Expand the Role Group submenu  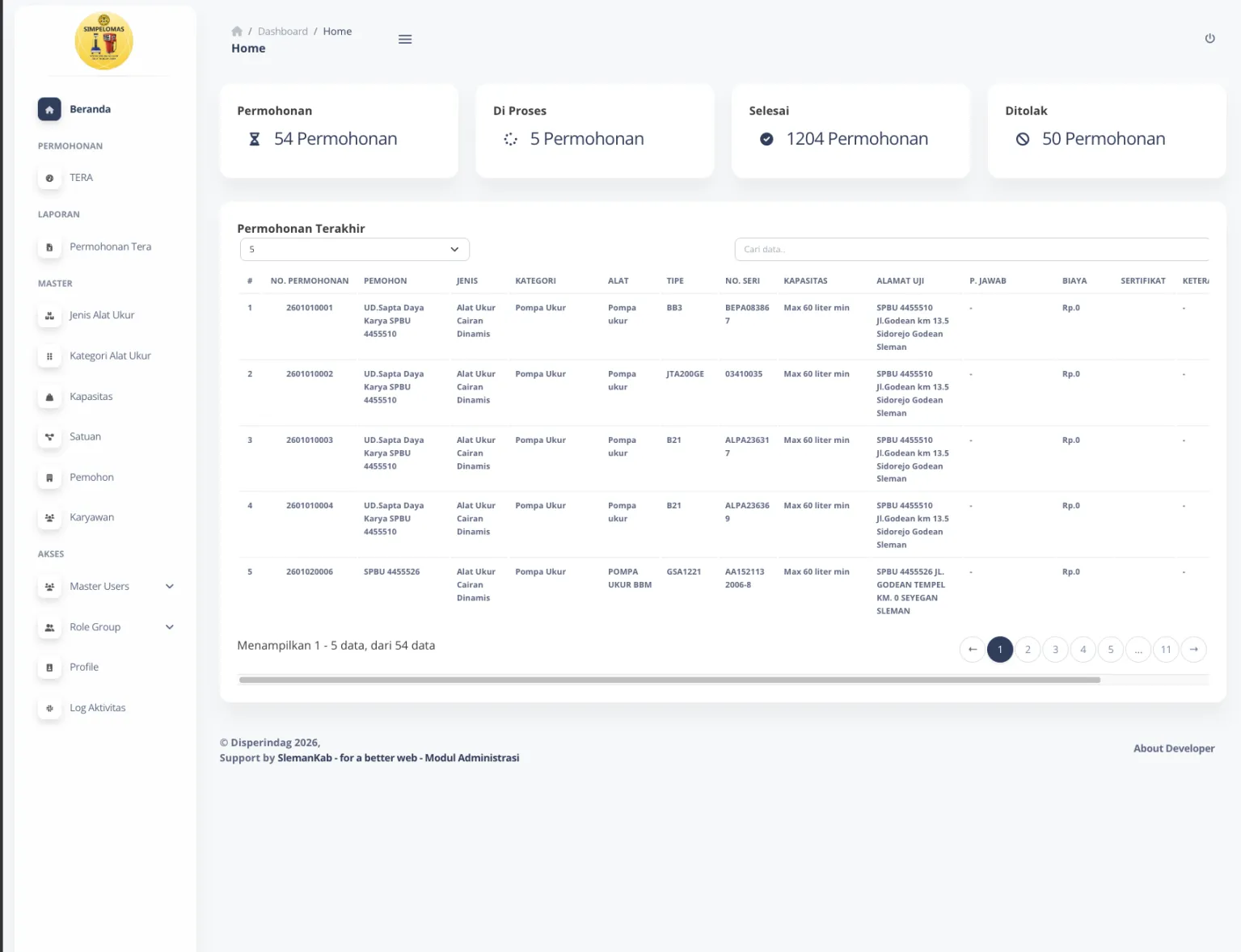click(170, 627)
